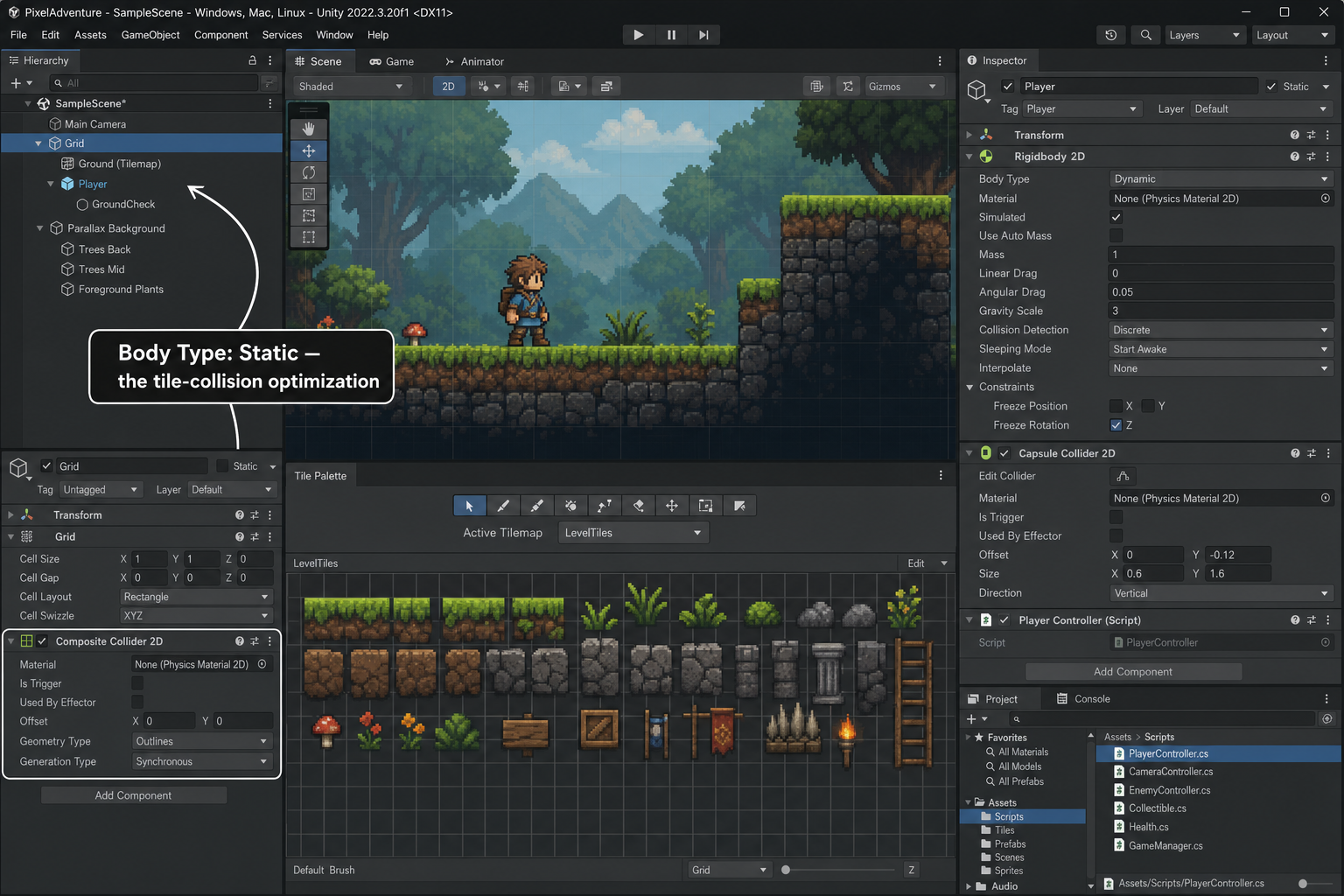1344x896 pixels.
Task: Toggle the Player object active checkbox
Action: coord(1008,86)
